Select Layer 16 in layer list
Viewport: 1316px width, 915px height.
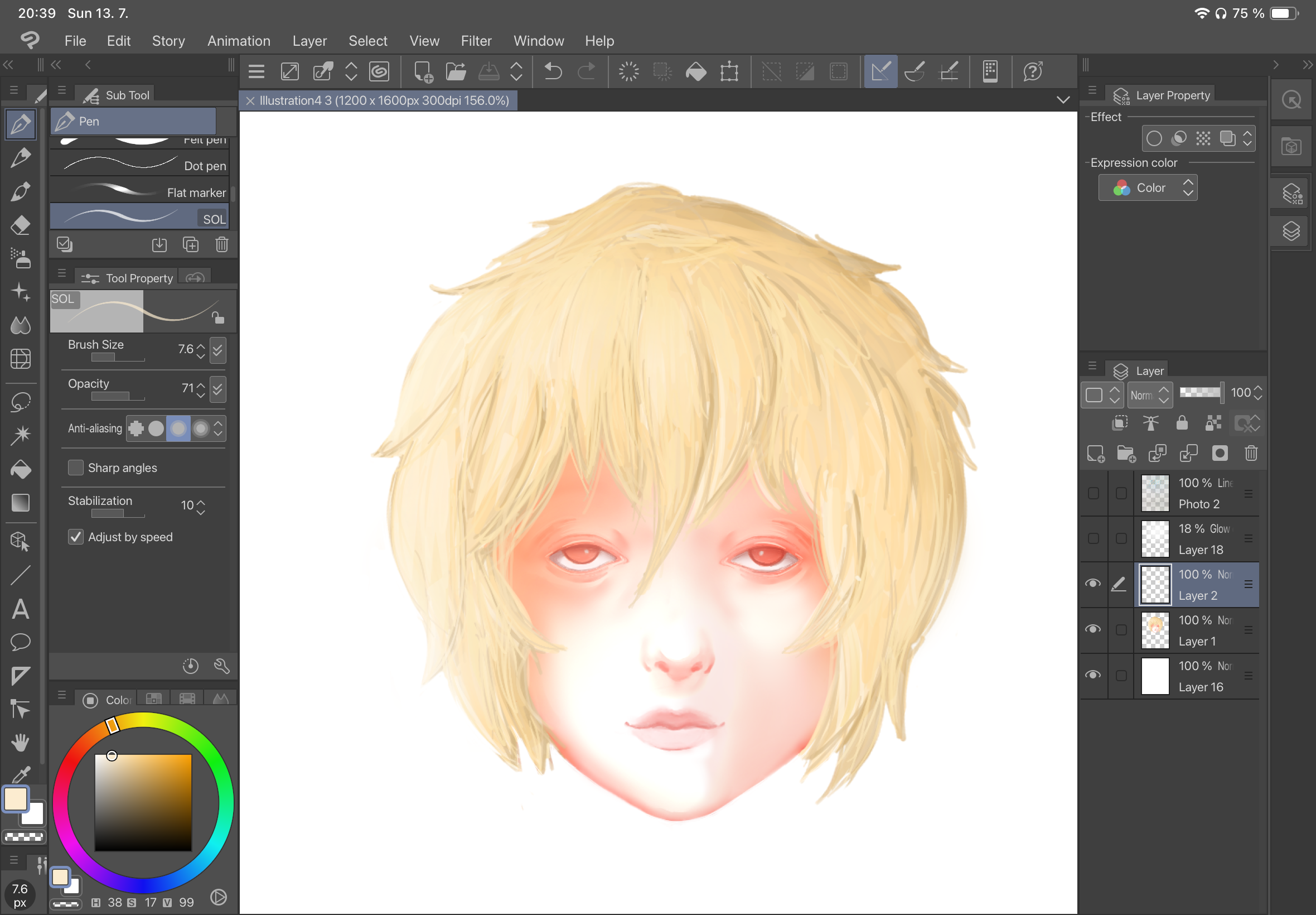(1197, 676)
